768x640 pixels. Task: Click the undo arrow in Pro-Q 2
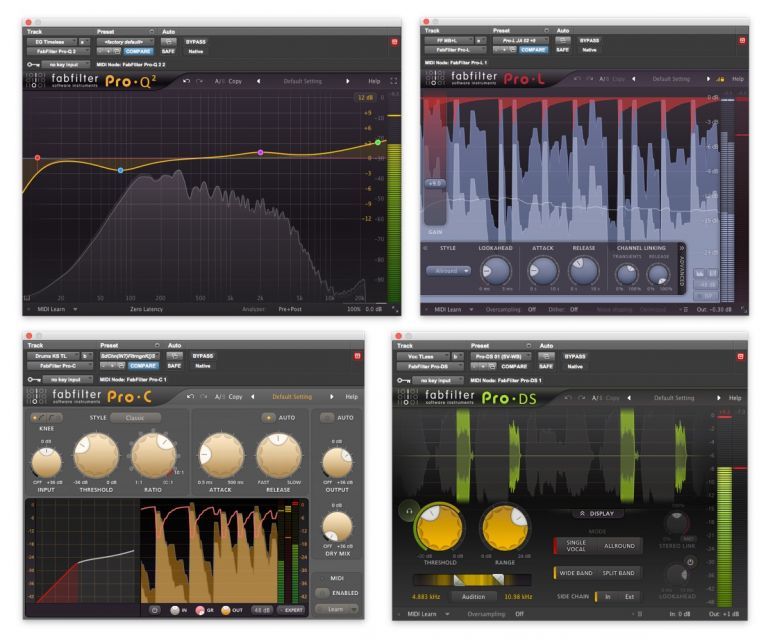coord(186,81)
